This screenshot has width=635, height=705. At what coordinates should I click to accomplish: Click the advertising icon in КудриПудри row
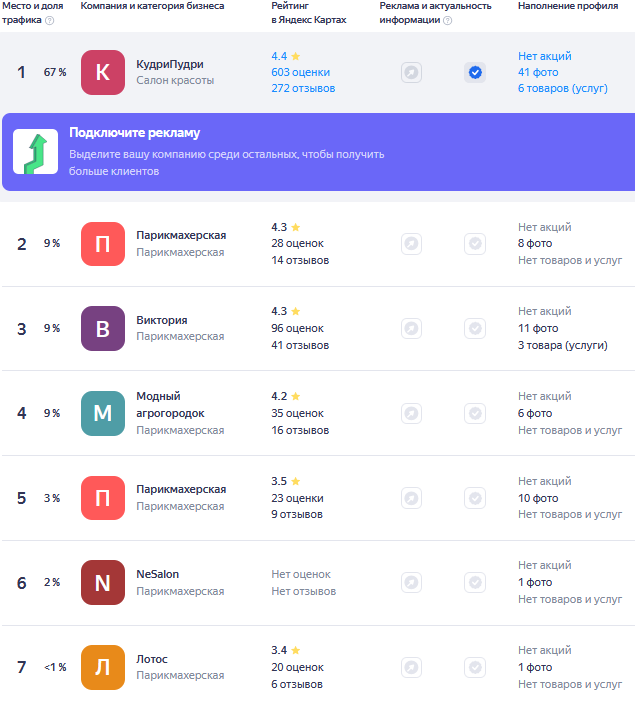(411, 72)
